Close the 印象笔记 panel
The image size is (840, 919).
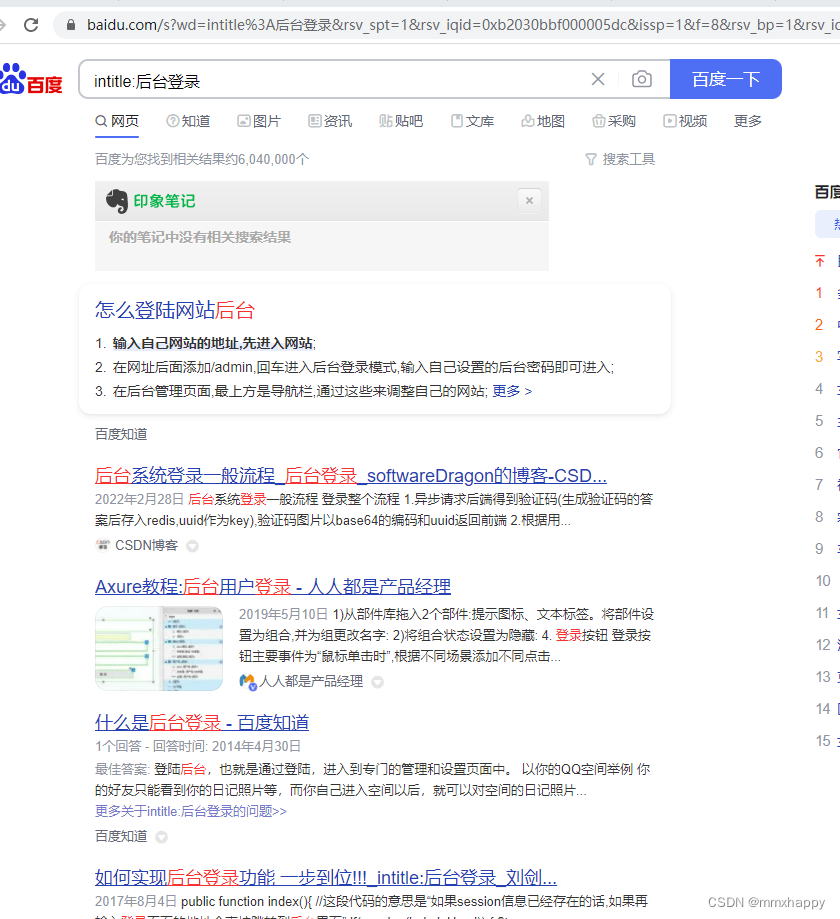click(x=529, y=201)
